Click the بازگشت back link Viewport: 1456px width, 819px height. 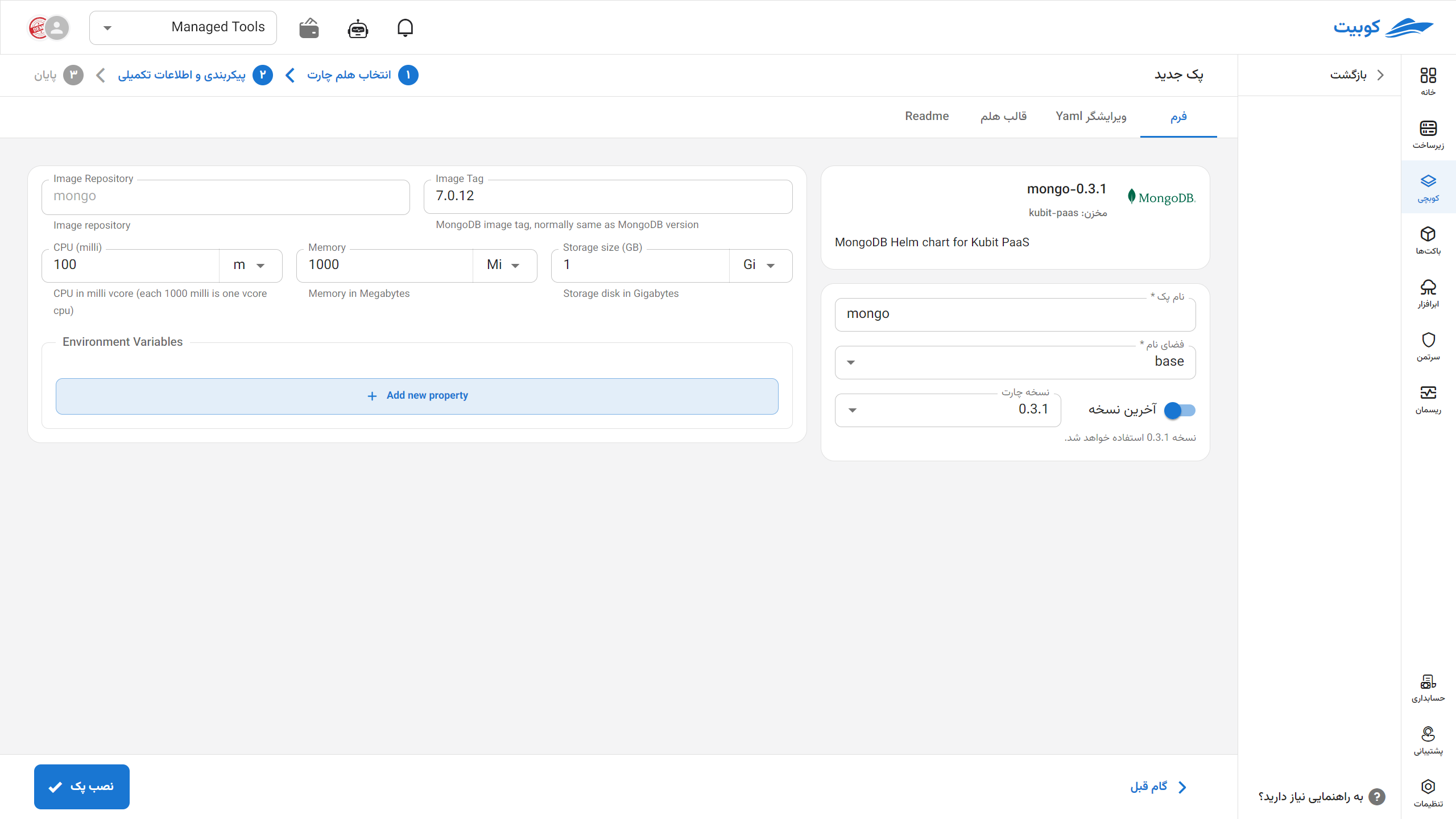(1348, 75)
